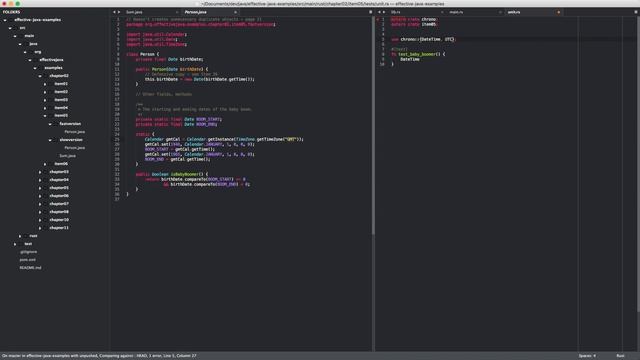Click right pane previous-tab arrow
The width and height of the screenshot is (640, 360).
[379, 12]
